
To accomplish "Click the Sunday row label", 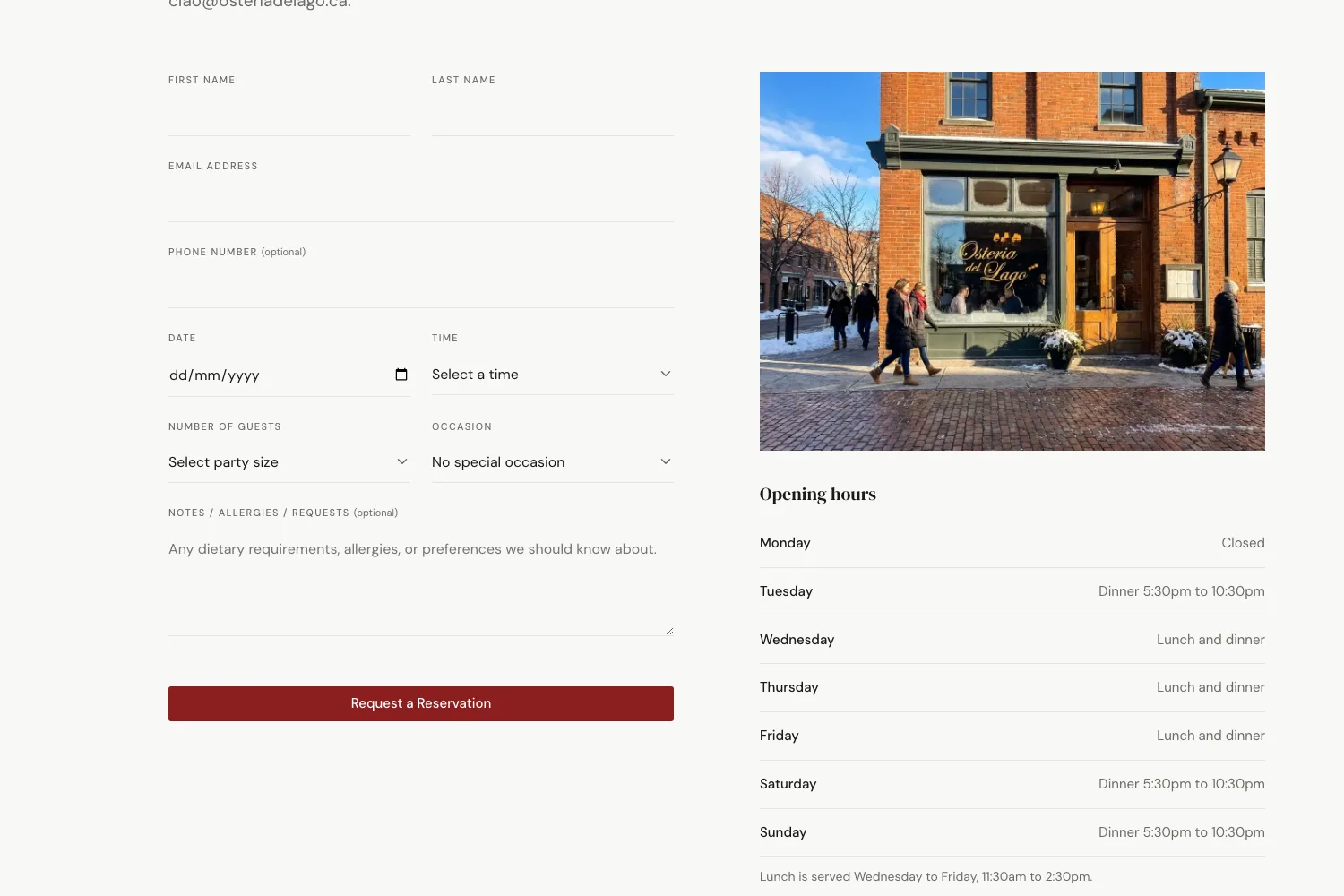I will pyautogui.click(x=783, y=832).
